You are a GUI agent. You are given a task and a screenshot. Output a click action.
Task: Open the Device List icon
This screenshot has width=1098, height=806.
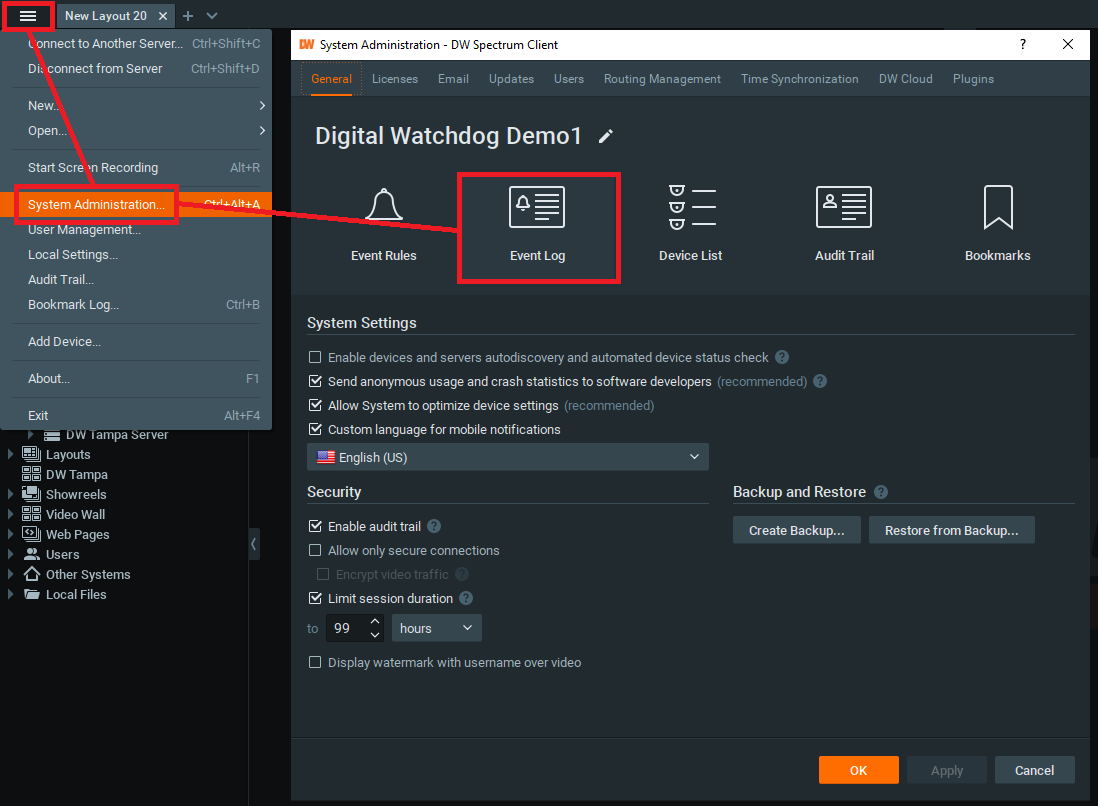point(690,207)
